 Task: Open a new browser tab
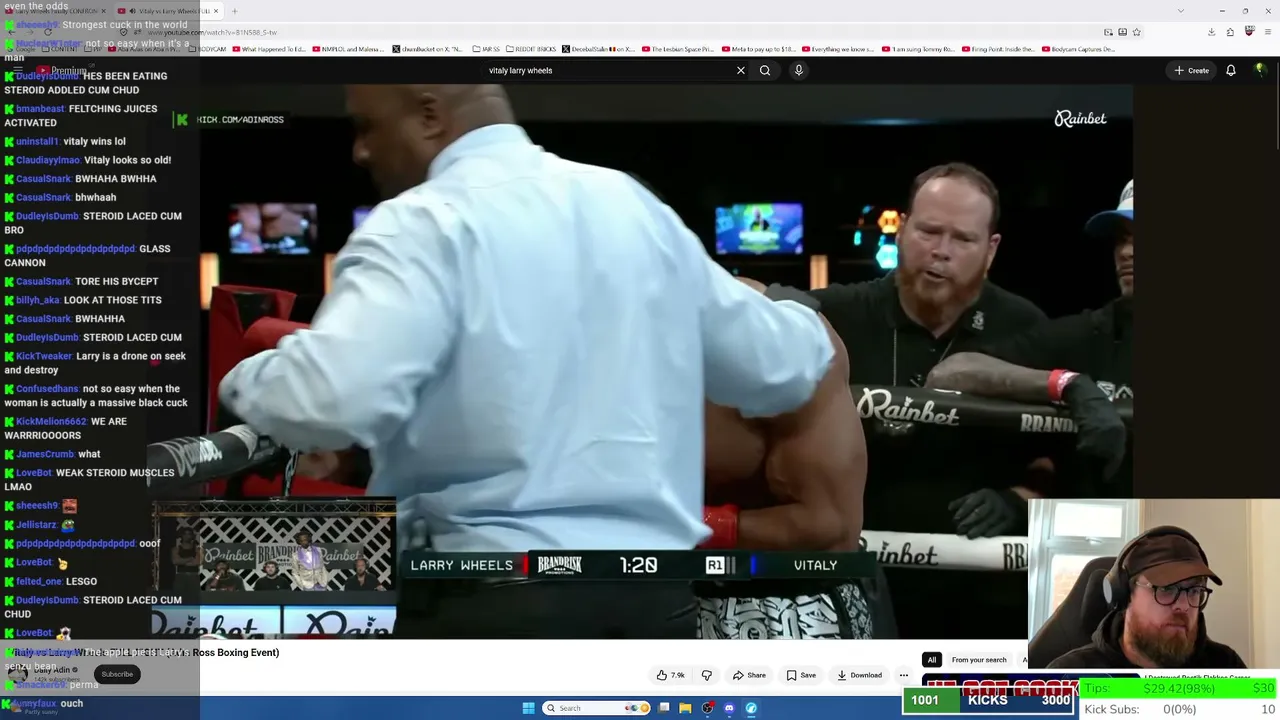point(234,11)
